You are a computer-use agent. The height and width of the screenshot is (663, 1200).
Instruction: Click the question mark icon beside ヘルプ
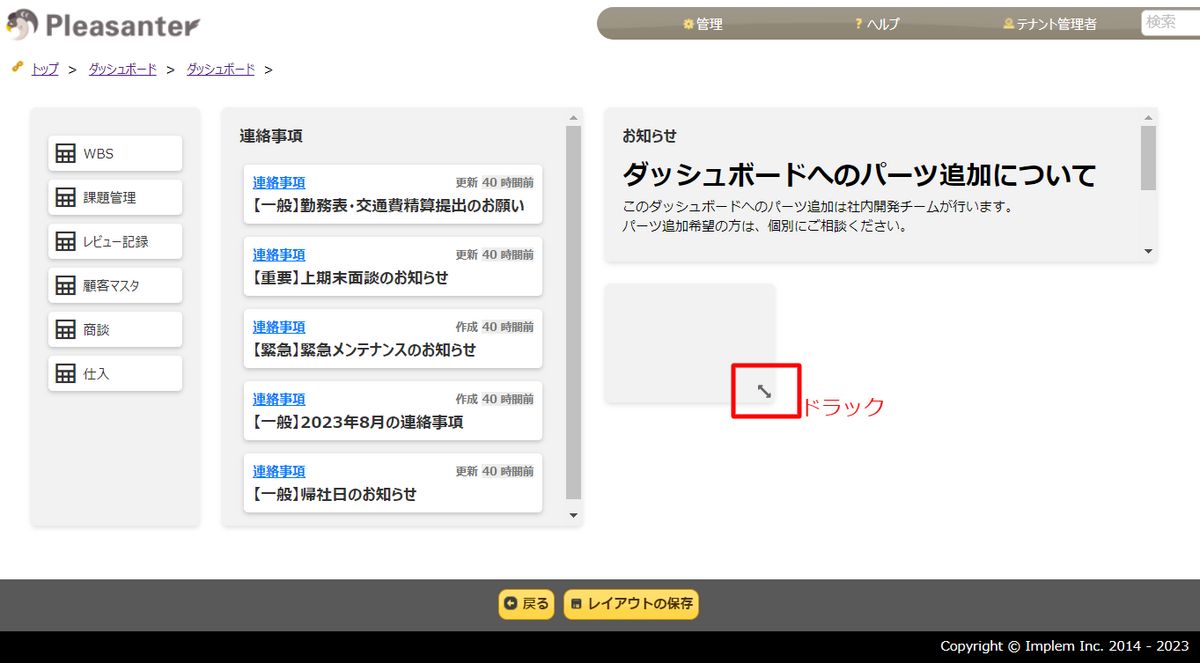click(856, 24)
